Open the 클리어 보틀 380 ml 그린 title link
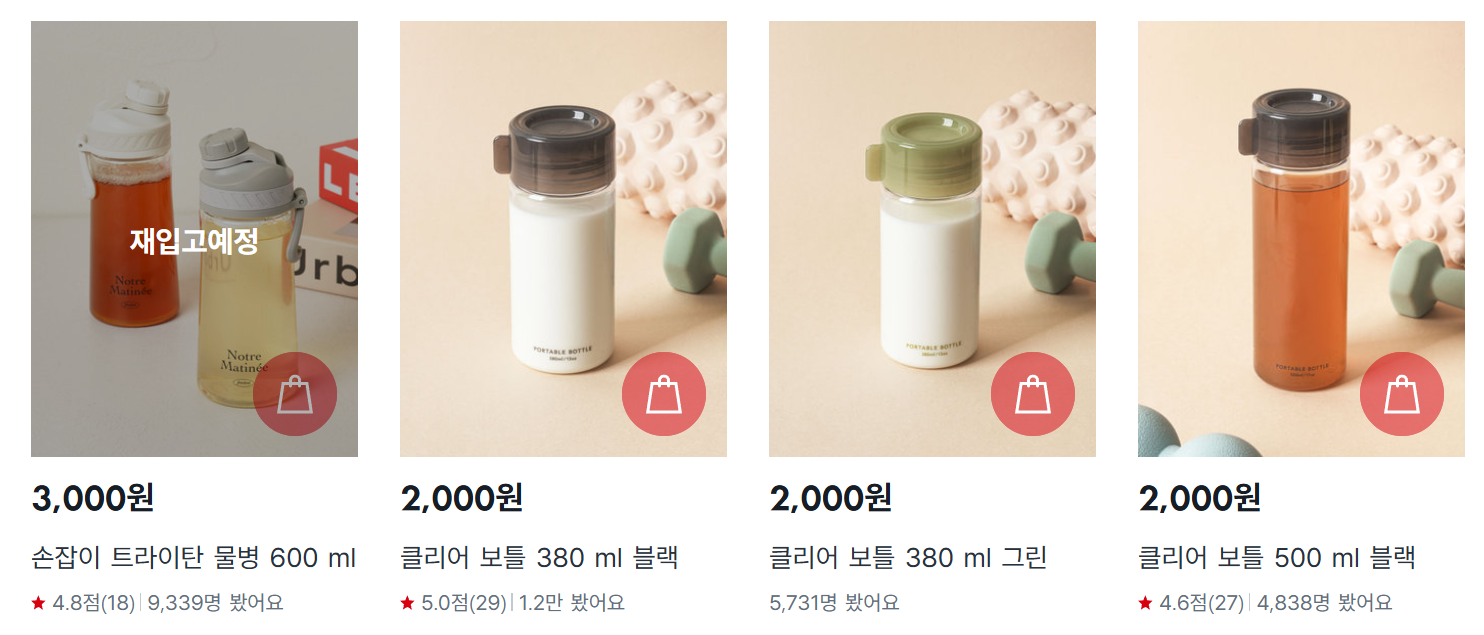Viewport: 1484px width, 635px height. (x=908, y=558)
